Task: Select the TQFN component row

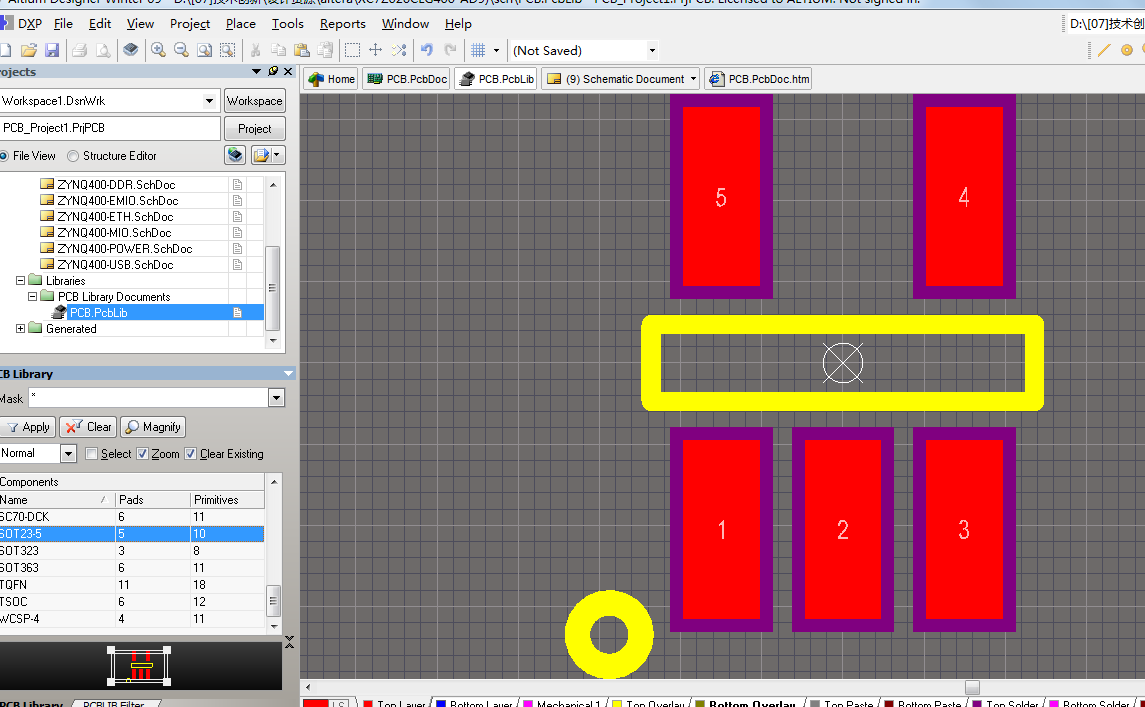Action: click(x=131, y=584)
